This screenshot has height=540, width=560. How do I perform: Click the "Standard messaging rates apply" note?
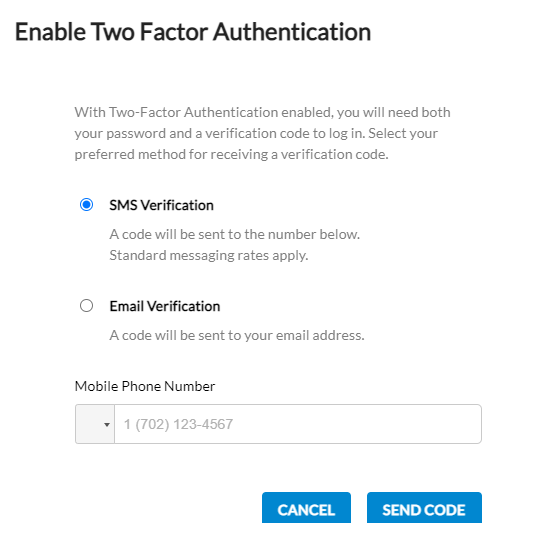click(209, 256)
